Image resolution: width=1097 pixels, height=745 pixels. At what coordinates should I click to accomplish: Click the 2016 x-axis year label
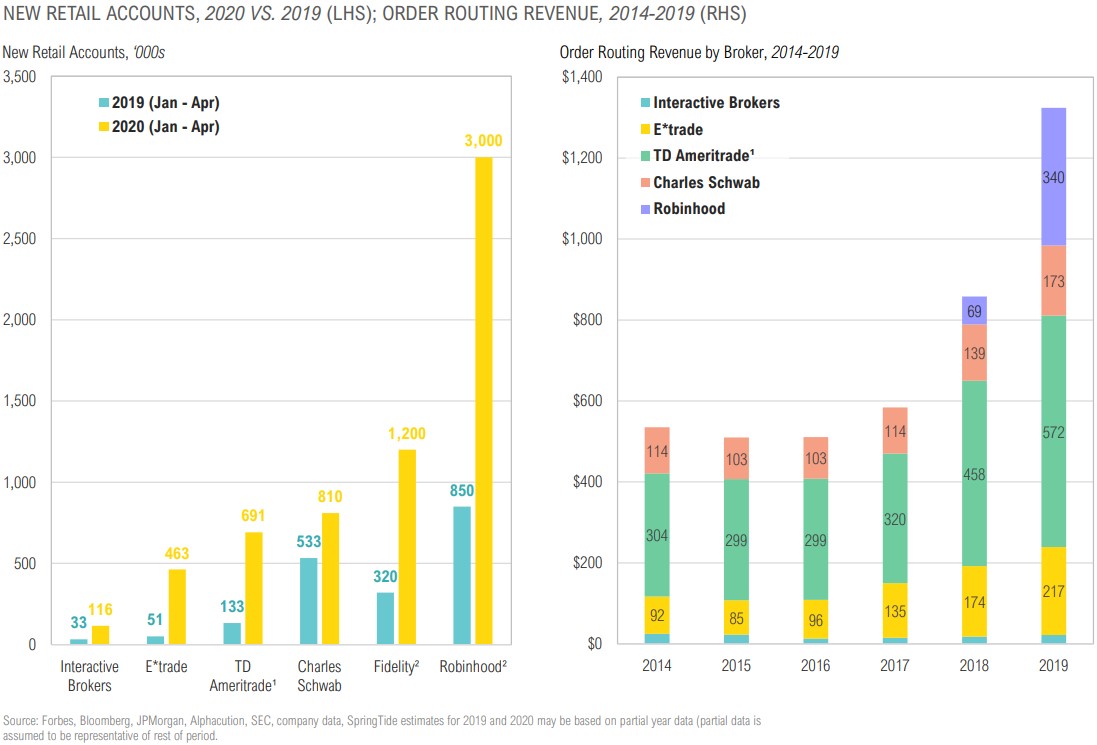click(x=813, y=666)
